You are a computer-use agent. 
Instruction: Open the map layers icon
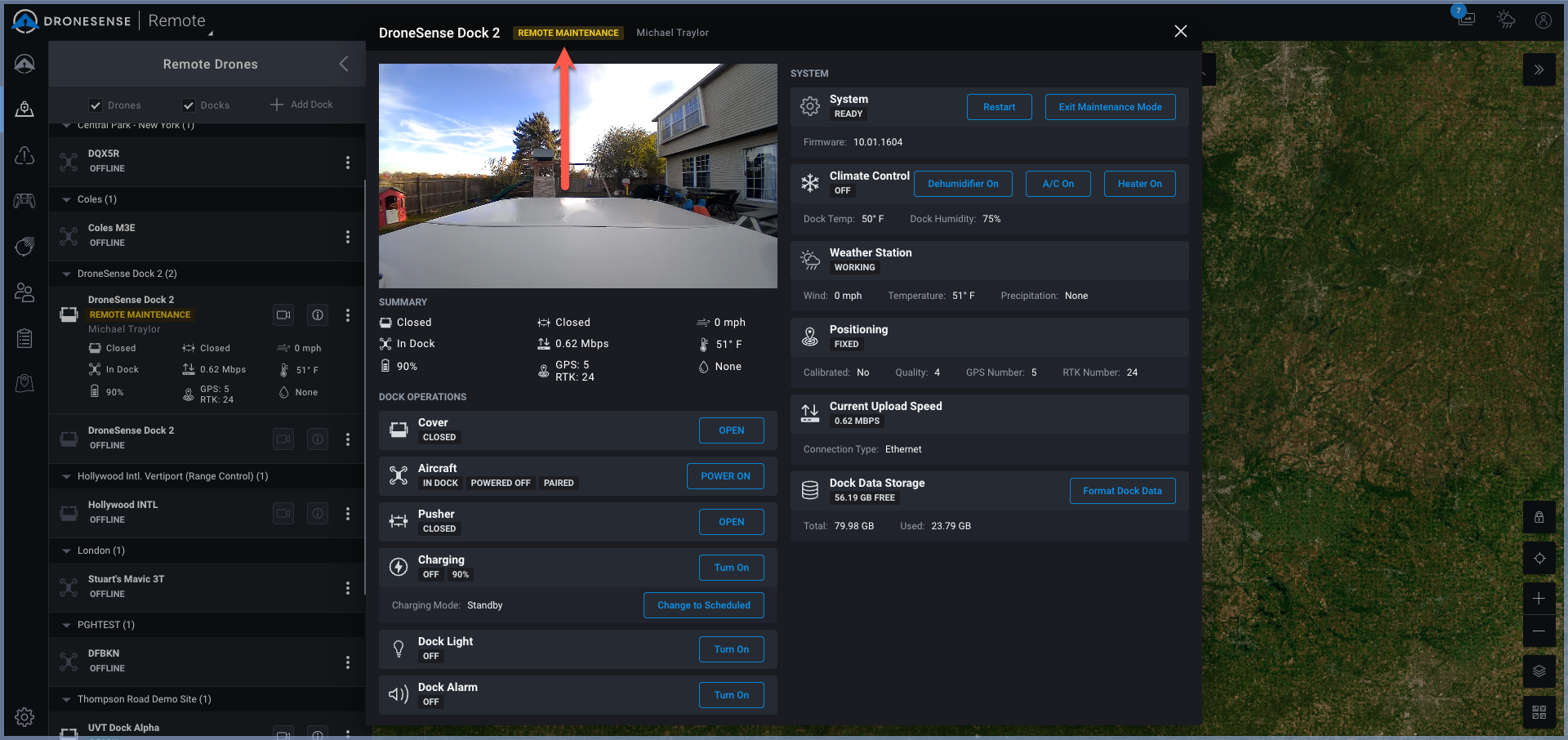point(1539,671)
